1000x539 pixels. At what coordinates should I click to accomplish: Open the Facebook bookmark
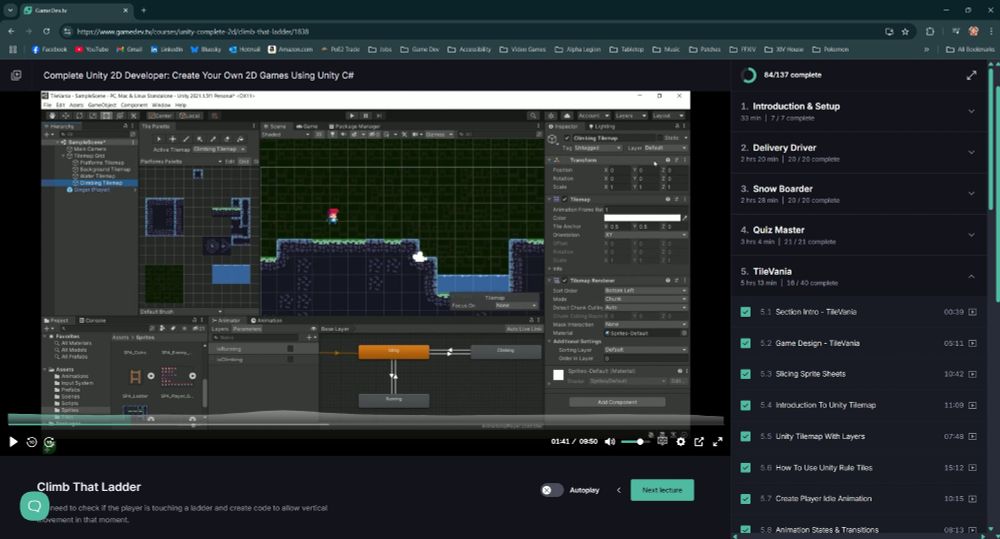pos(49,49)
